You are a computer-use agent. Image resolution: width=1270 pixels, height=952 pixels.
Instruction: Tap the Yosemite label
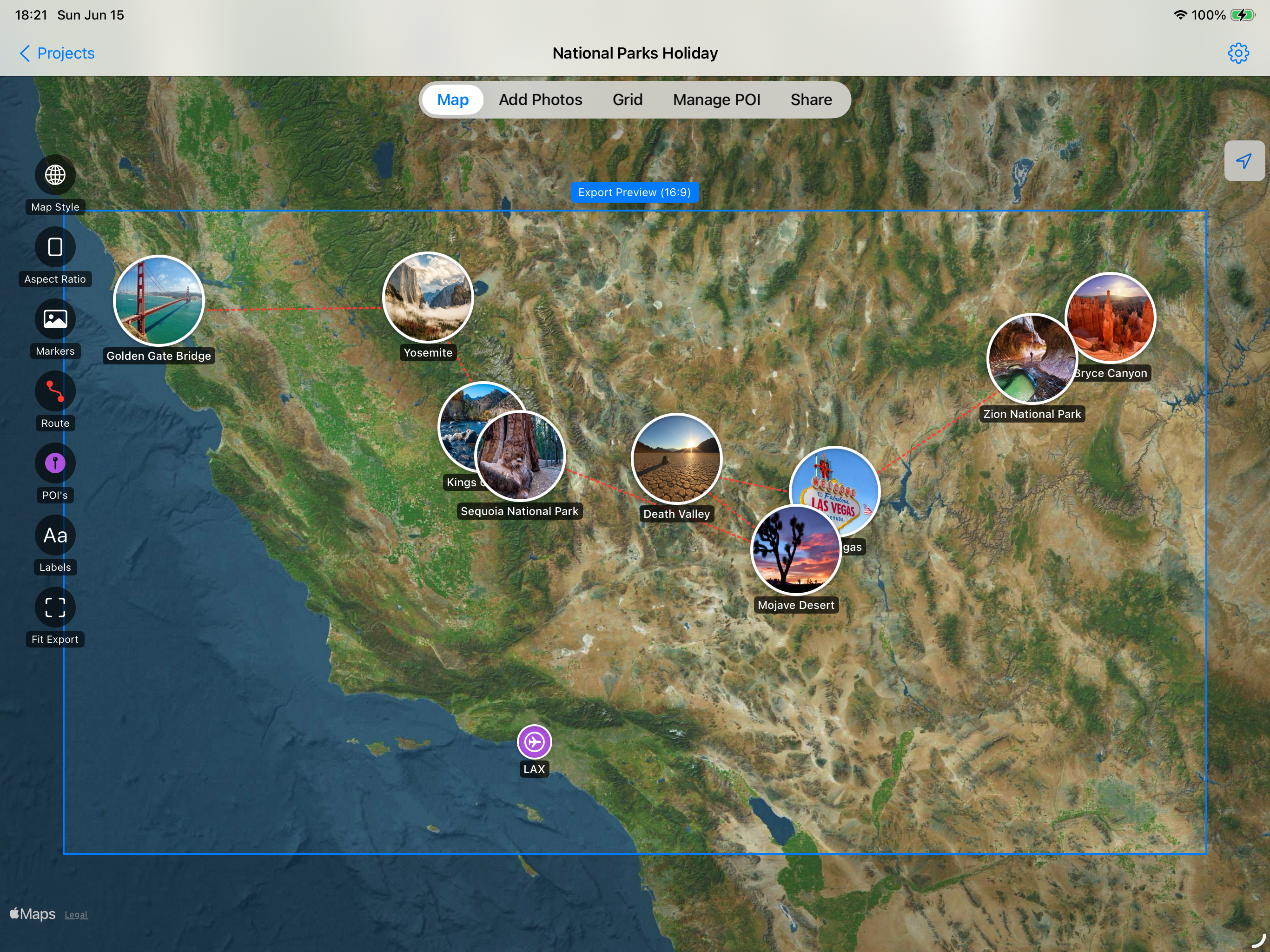pos(427,352)
